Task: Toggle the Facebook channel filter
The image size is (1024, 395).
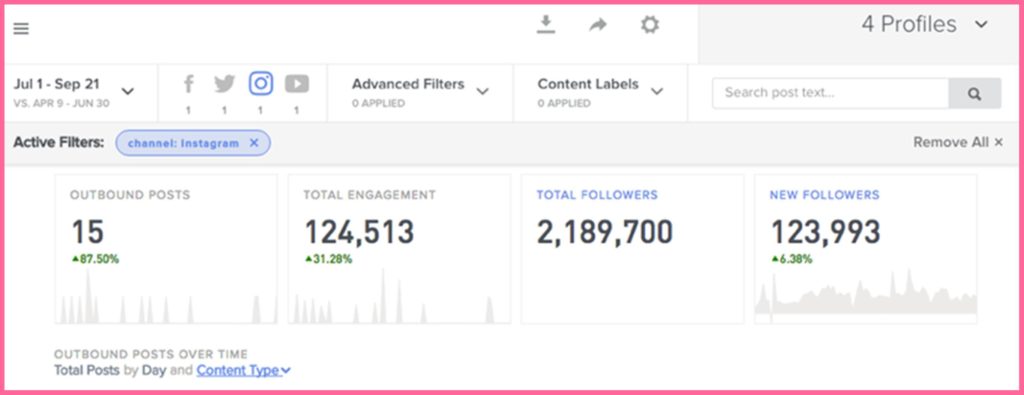Action: 189,84
